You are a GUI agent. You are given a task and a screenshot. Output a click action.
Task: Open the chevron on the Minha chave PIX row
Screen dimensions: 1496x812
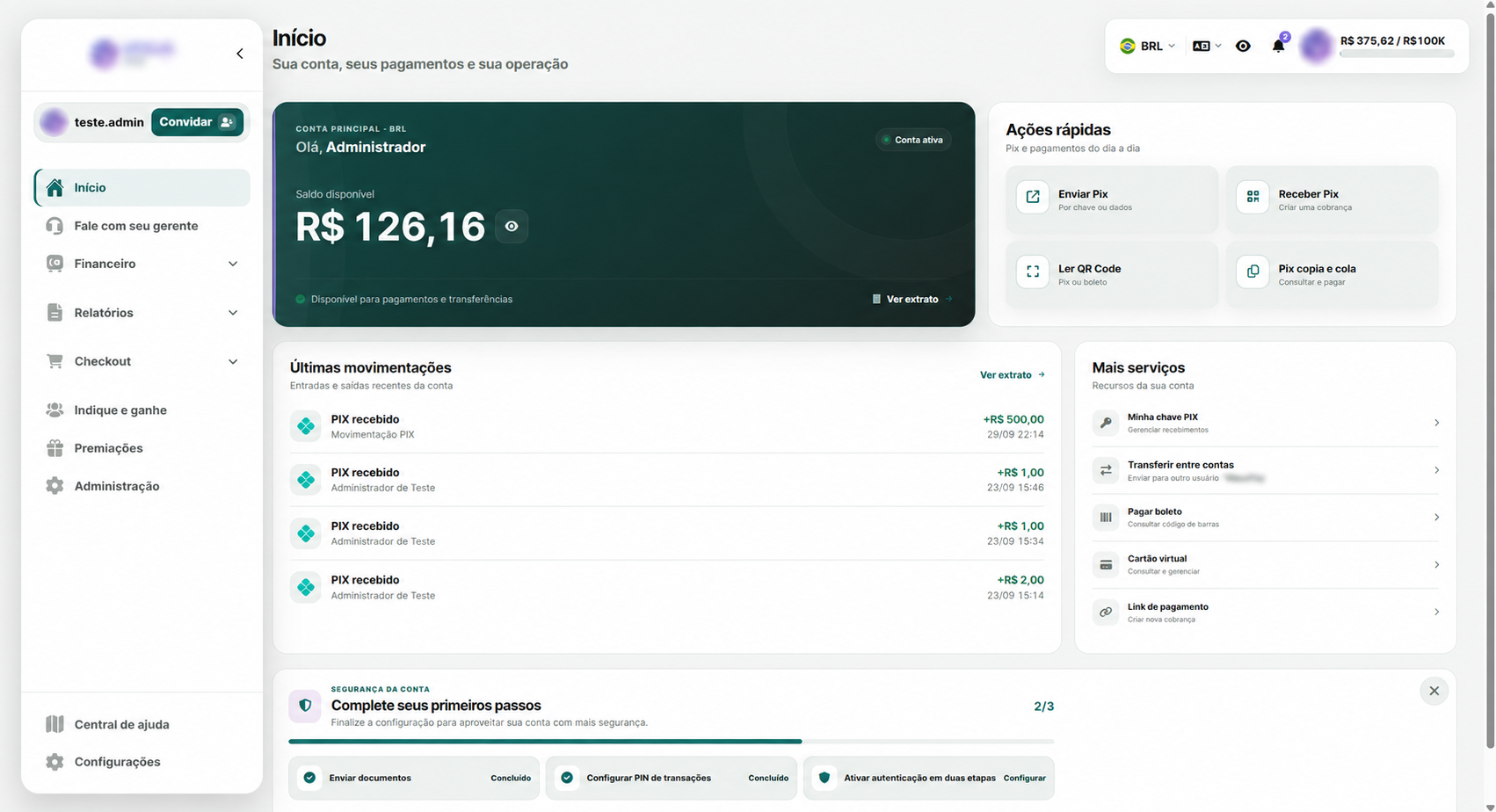1436,423
